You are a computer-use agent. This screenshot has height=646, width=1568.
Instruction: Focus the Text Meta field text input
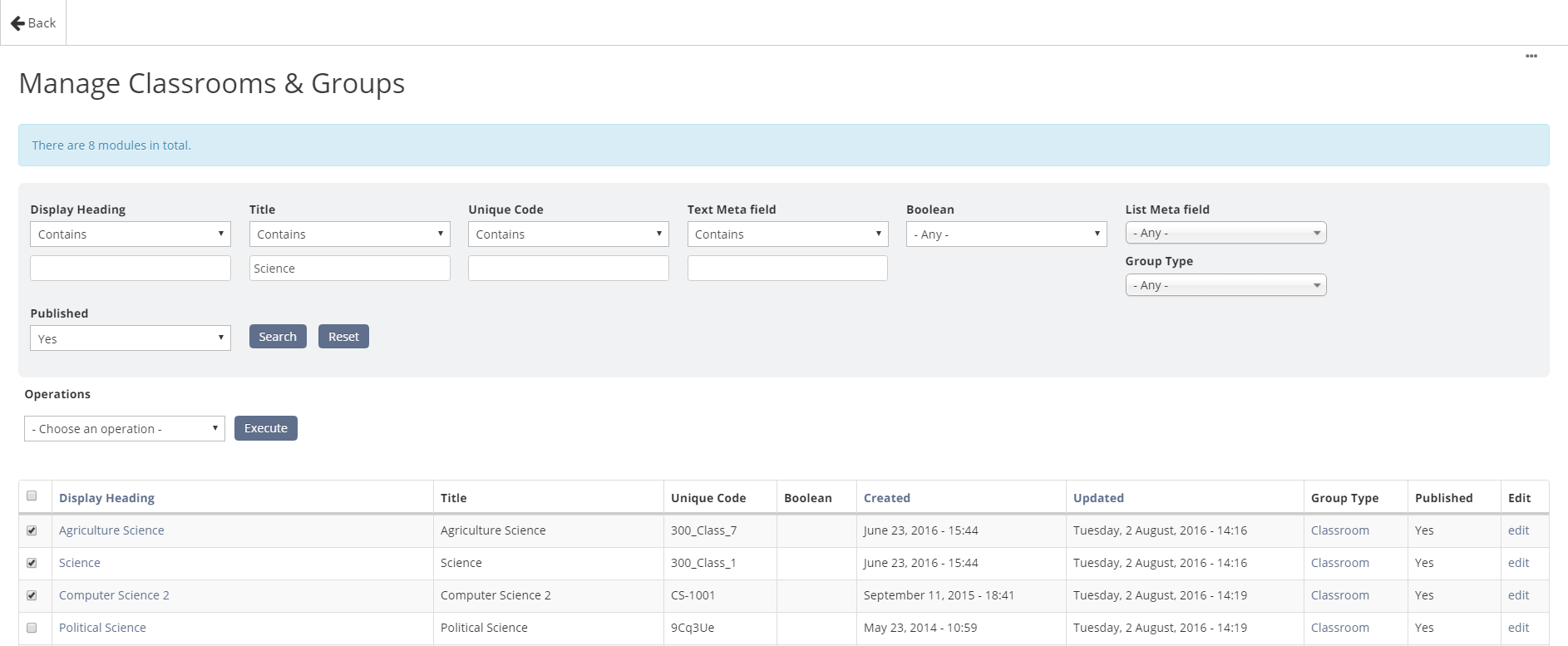point(787,268)
